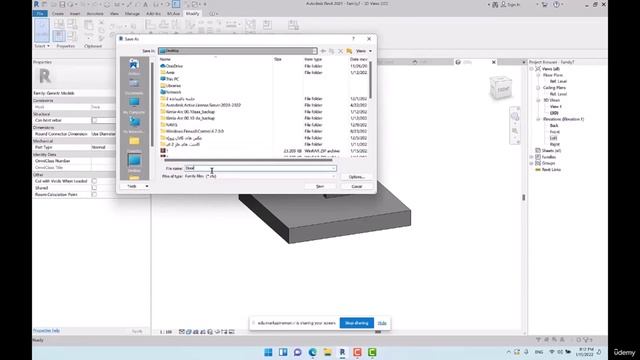Expand the Groups node in Project Browser
Image resolution: width=640 pixels, height=360 pixels.
pyautogui.click(x=532, y=163)
